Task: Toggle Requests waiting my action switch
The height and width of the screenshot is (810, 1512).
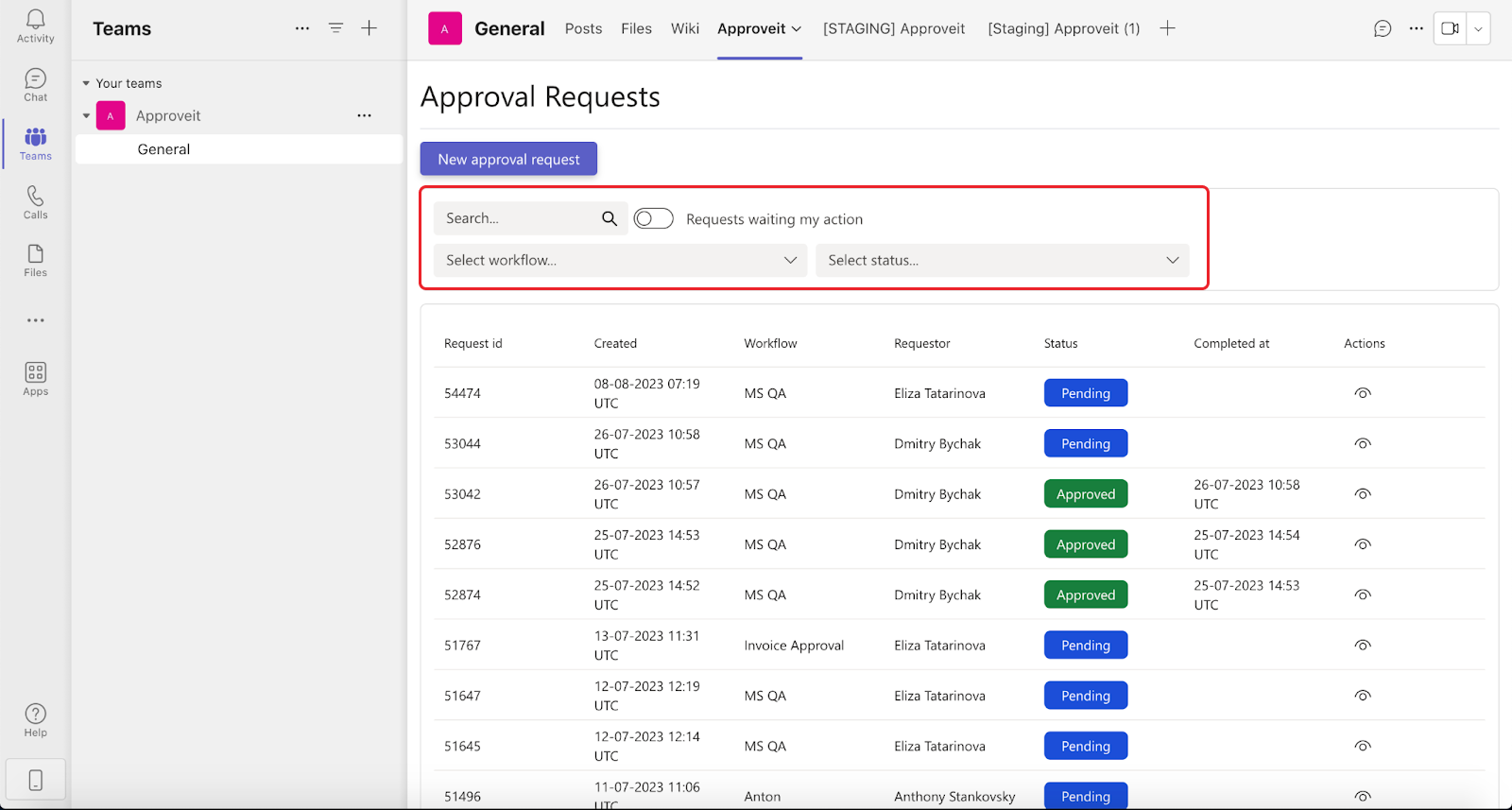Action: (653, 218)
